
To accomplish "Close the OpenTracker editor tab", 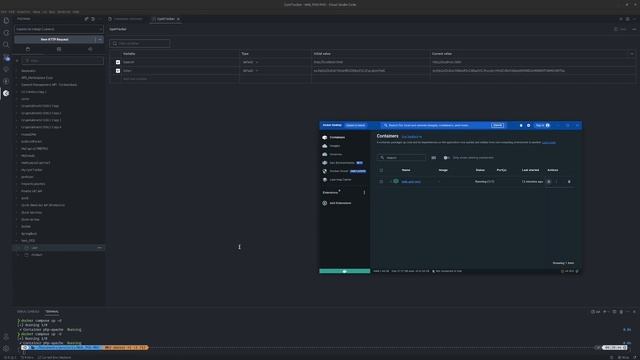I will pyautogui.click(x=178, y=19).
